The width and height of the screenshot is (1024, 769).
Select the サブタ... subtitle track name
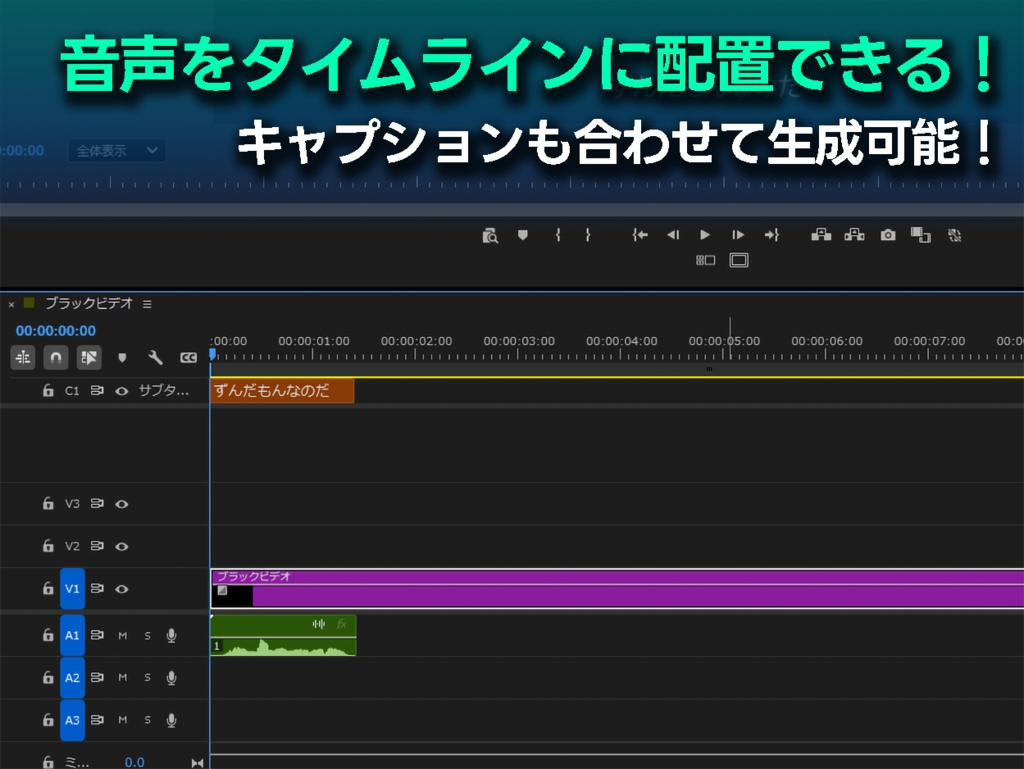[x=163, y=390]
